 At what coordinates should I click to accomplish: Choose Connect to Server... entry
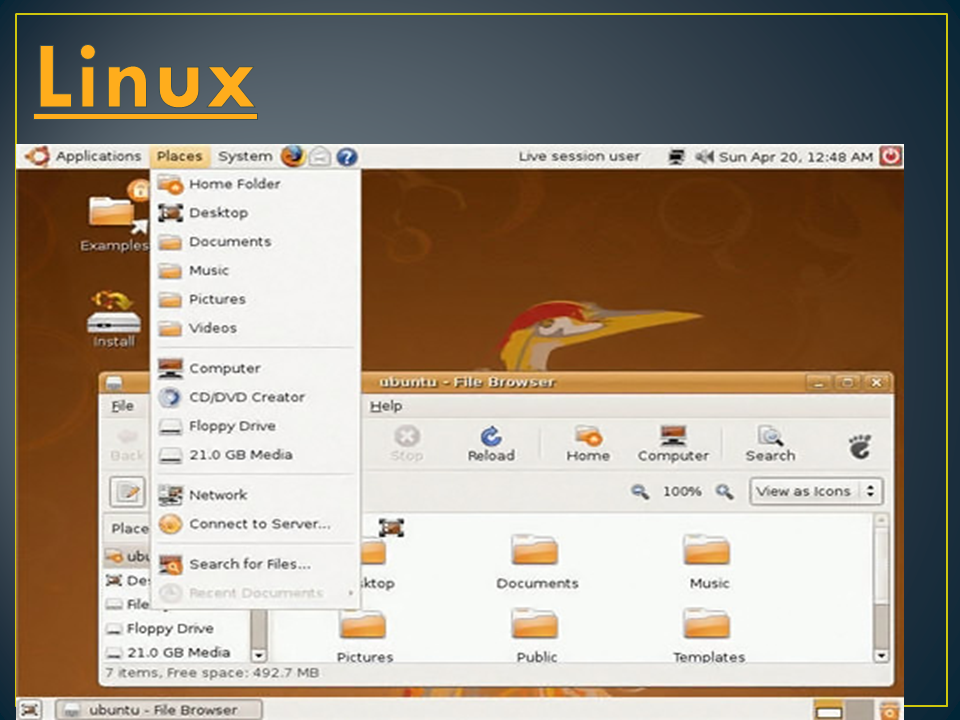point(255,523)
